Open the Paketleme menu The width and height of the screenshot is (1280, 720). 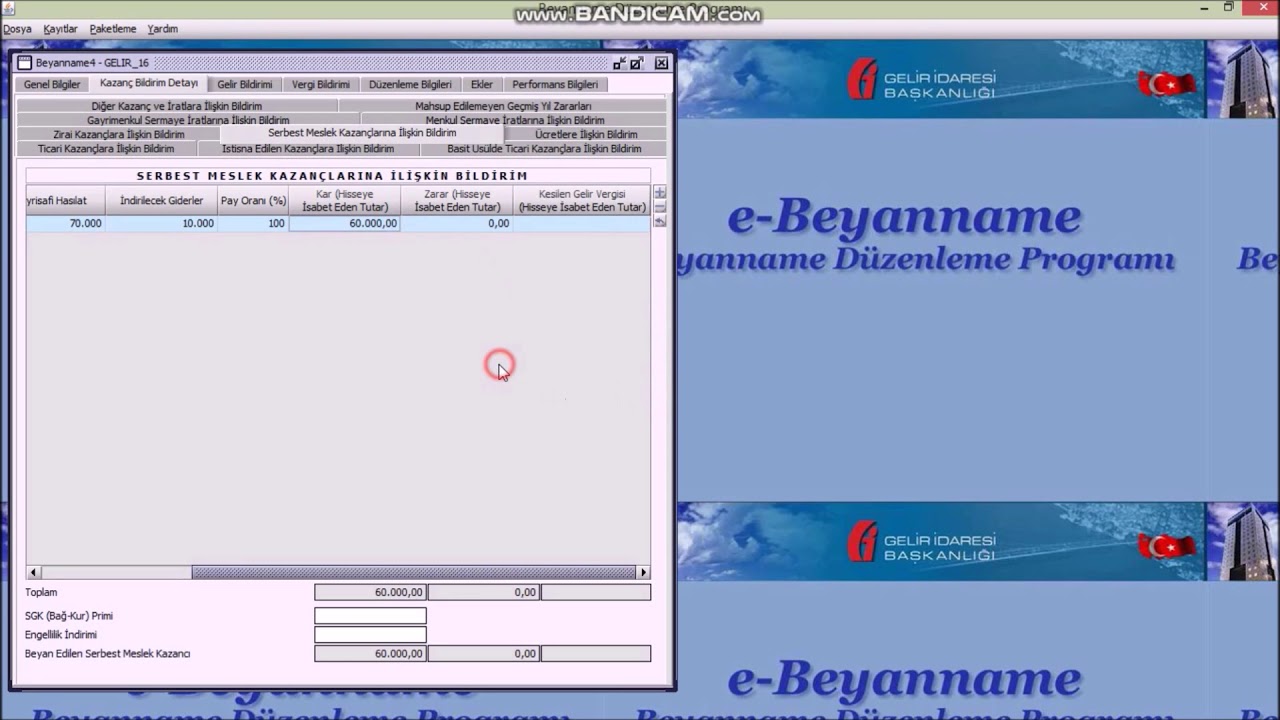click(113, 29)
